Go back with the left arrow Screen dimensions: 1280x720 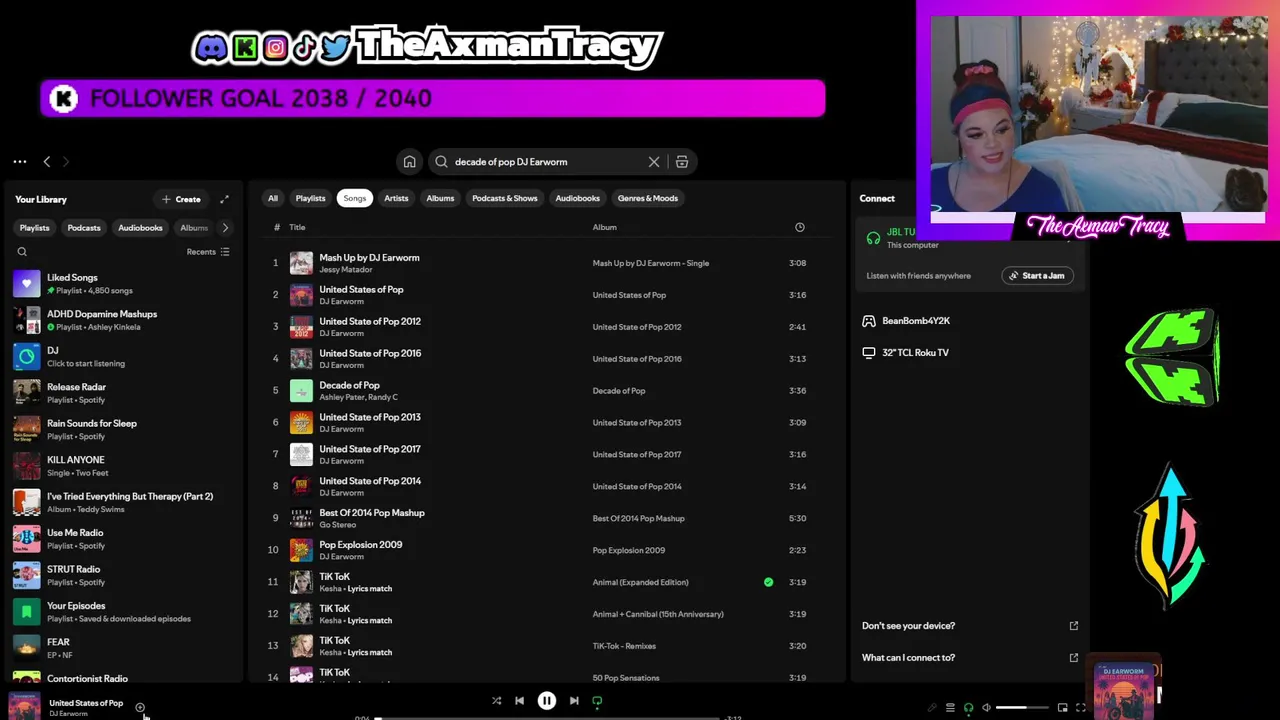point(46,161)
